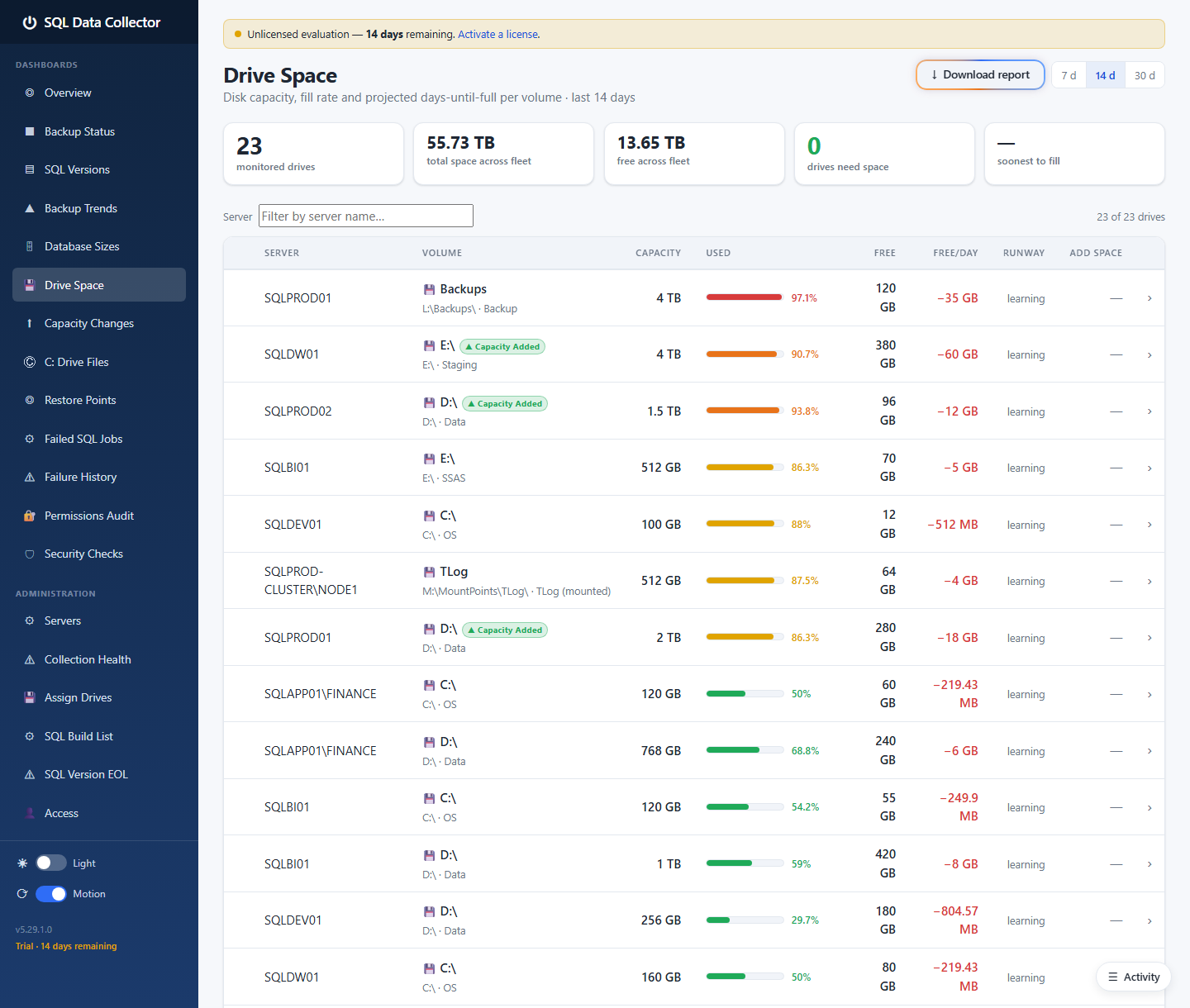This screenshot has height=1008, width=1190.
Task: Click the Capacity column header
Action: (x=658, y=253)
